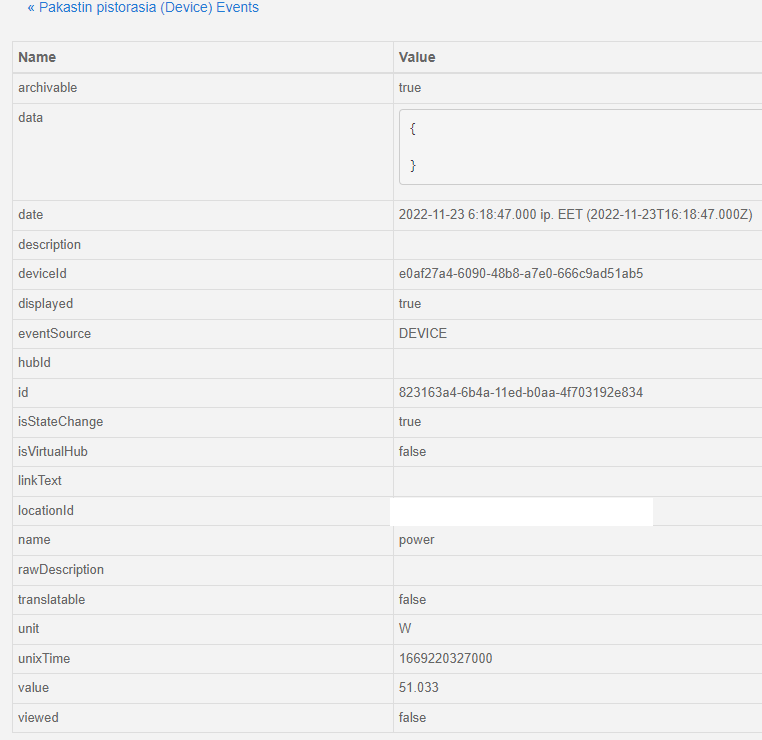
Task: Select the Name column header
Action: coord(37,57)
